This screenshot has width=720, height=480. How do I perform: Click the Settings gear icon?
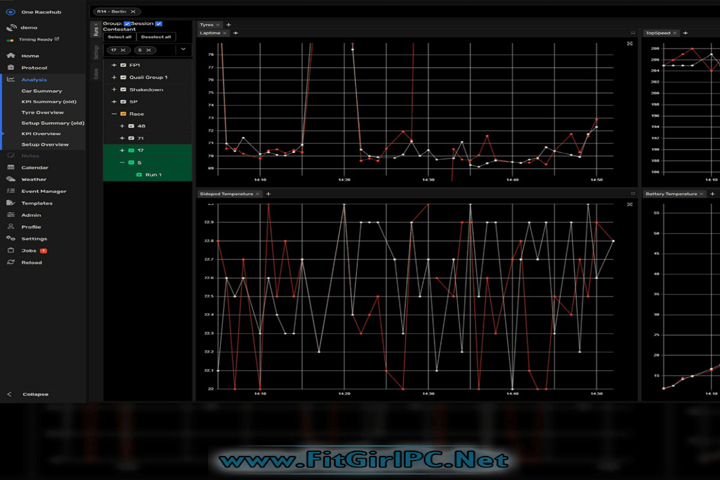[10, 239]
